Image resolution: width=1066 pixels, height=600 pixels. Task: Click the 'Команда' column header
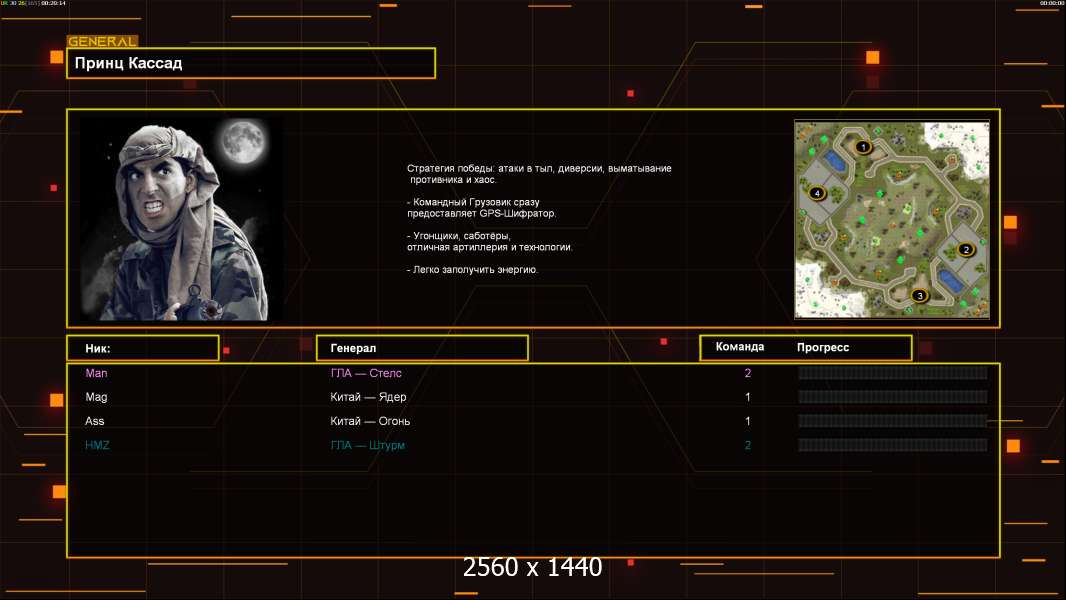[x=740, y=347]
